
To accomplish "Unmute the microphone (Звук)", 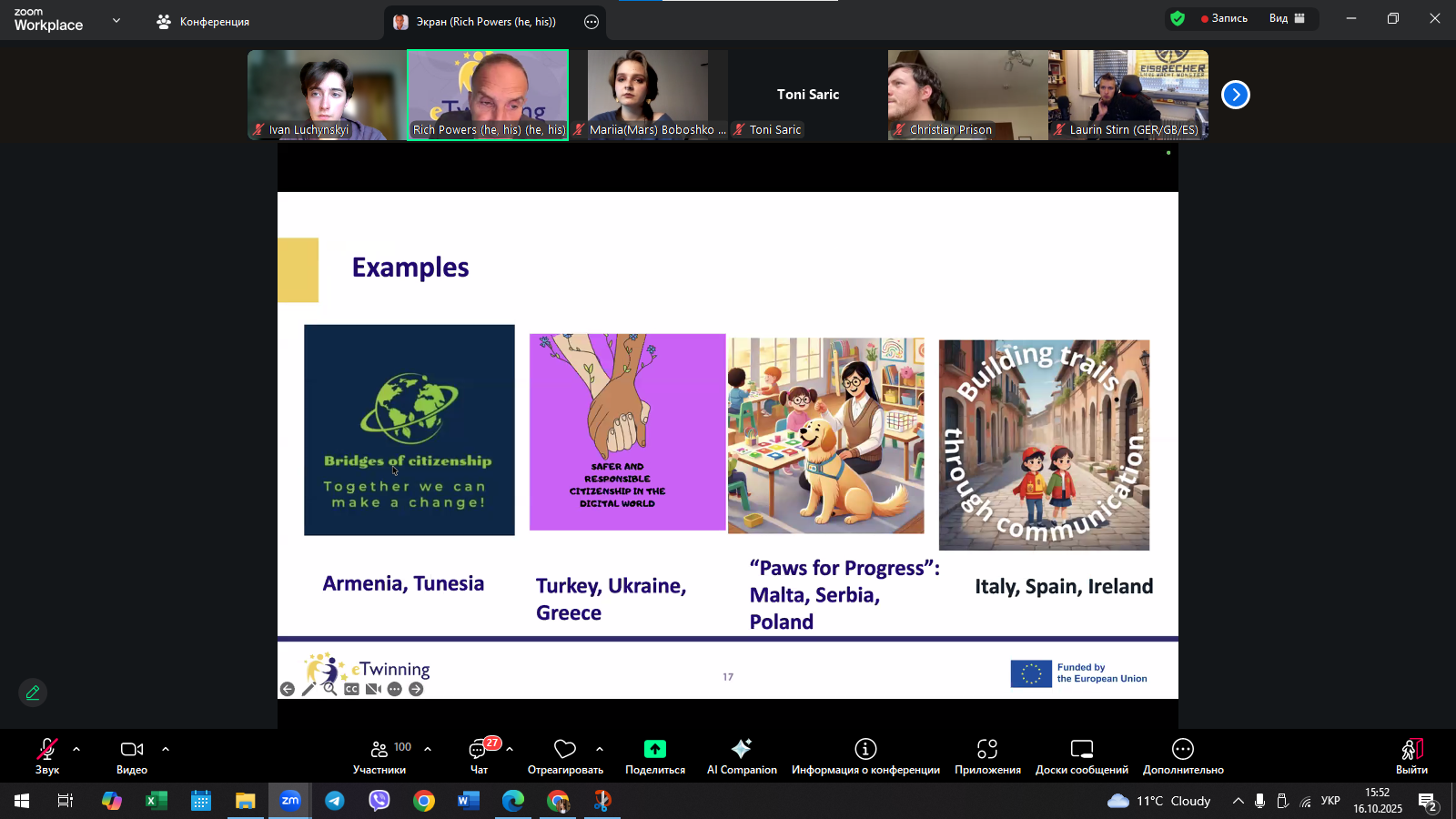I will pos(47,755).
